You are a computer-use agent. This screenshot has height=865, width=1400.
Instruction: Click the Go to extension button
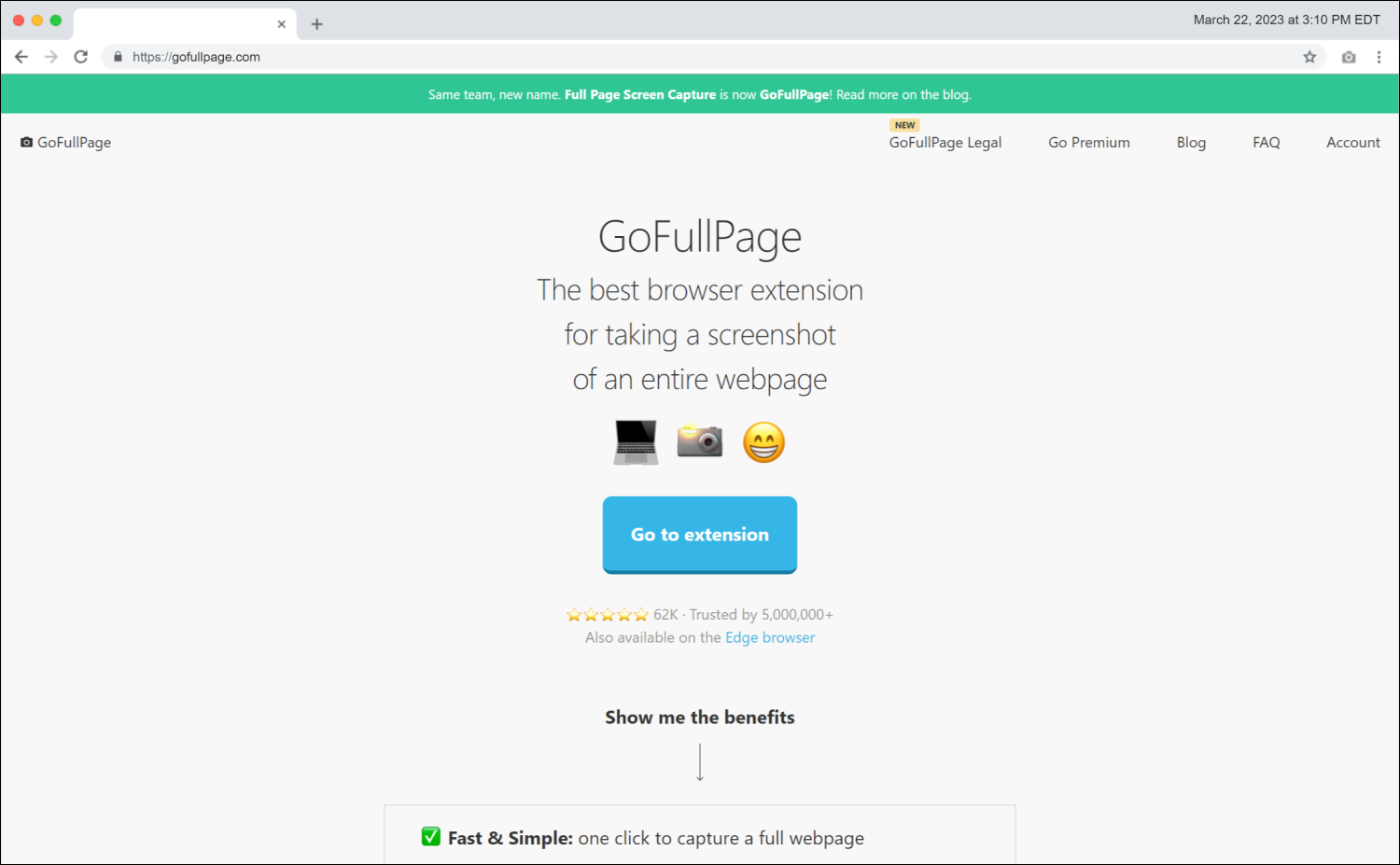coord(699,535)
